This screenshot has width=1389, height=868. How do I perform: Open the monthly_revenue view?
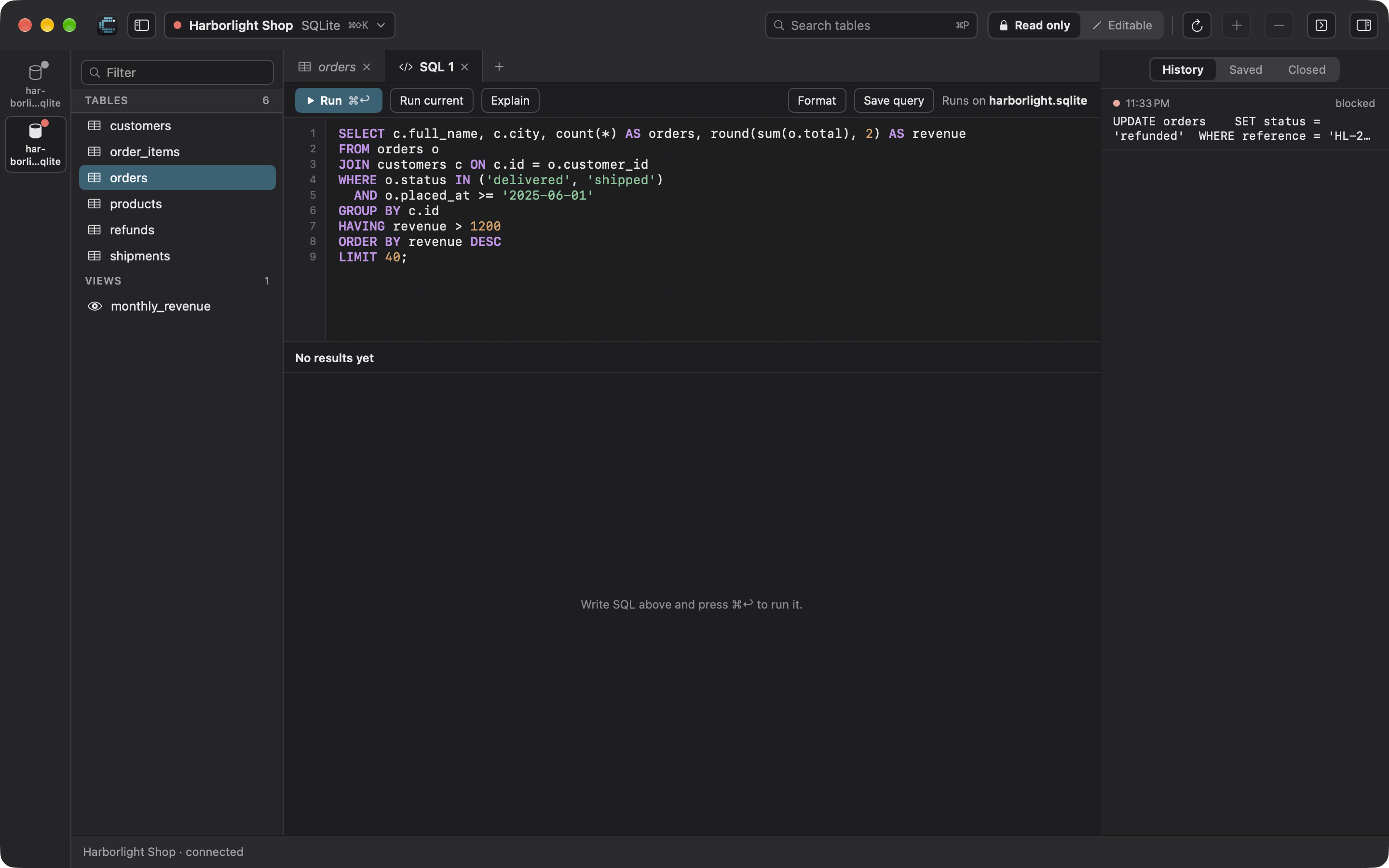point(177,306)
